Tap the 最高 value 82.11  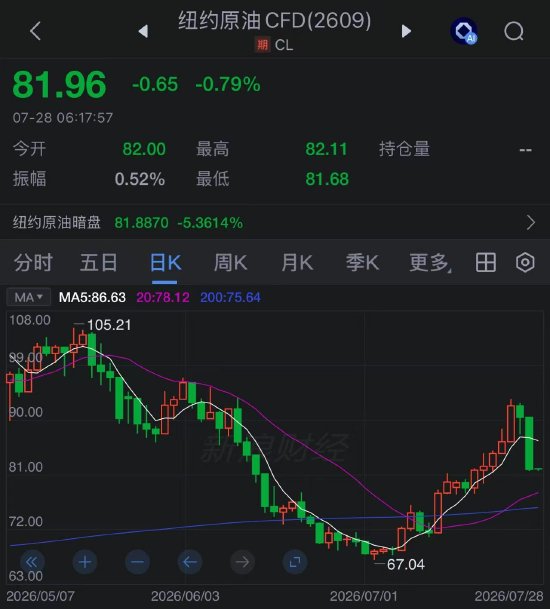326,149
